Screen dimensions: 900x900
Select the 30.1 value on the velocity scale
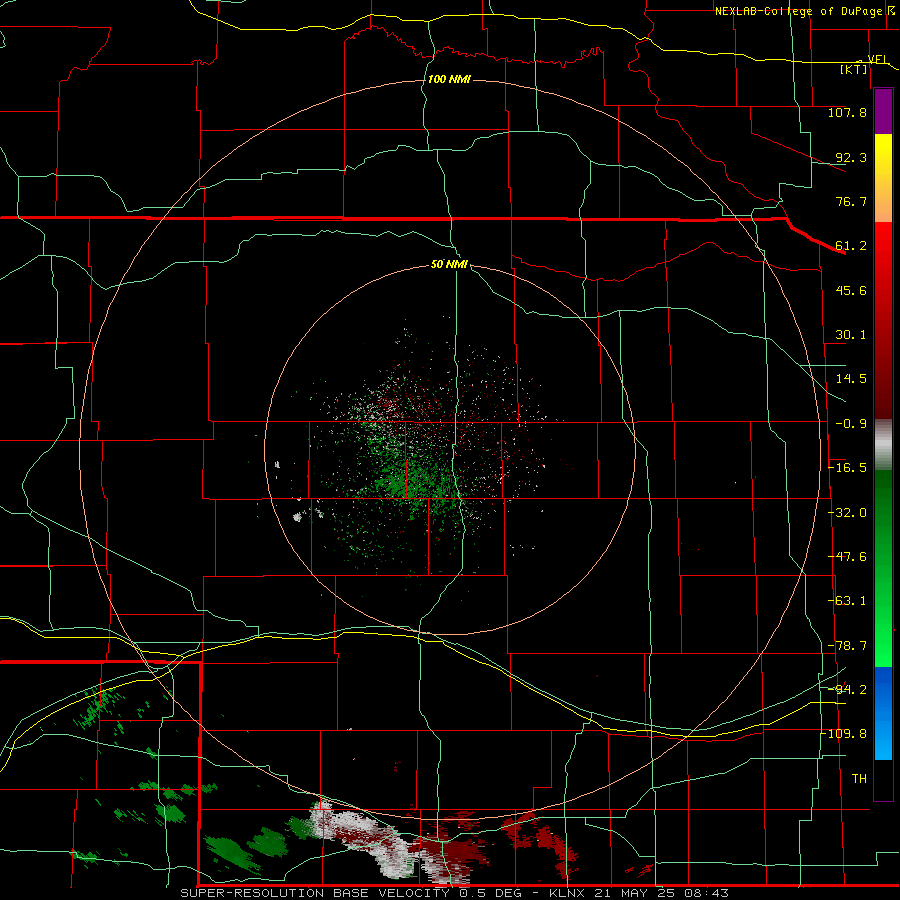(851, 335)
